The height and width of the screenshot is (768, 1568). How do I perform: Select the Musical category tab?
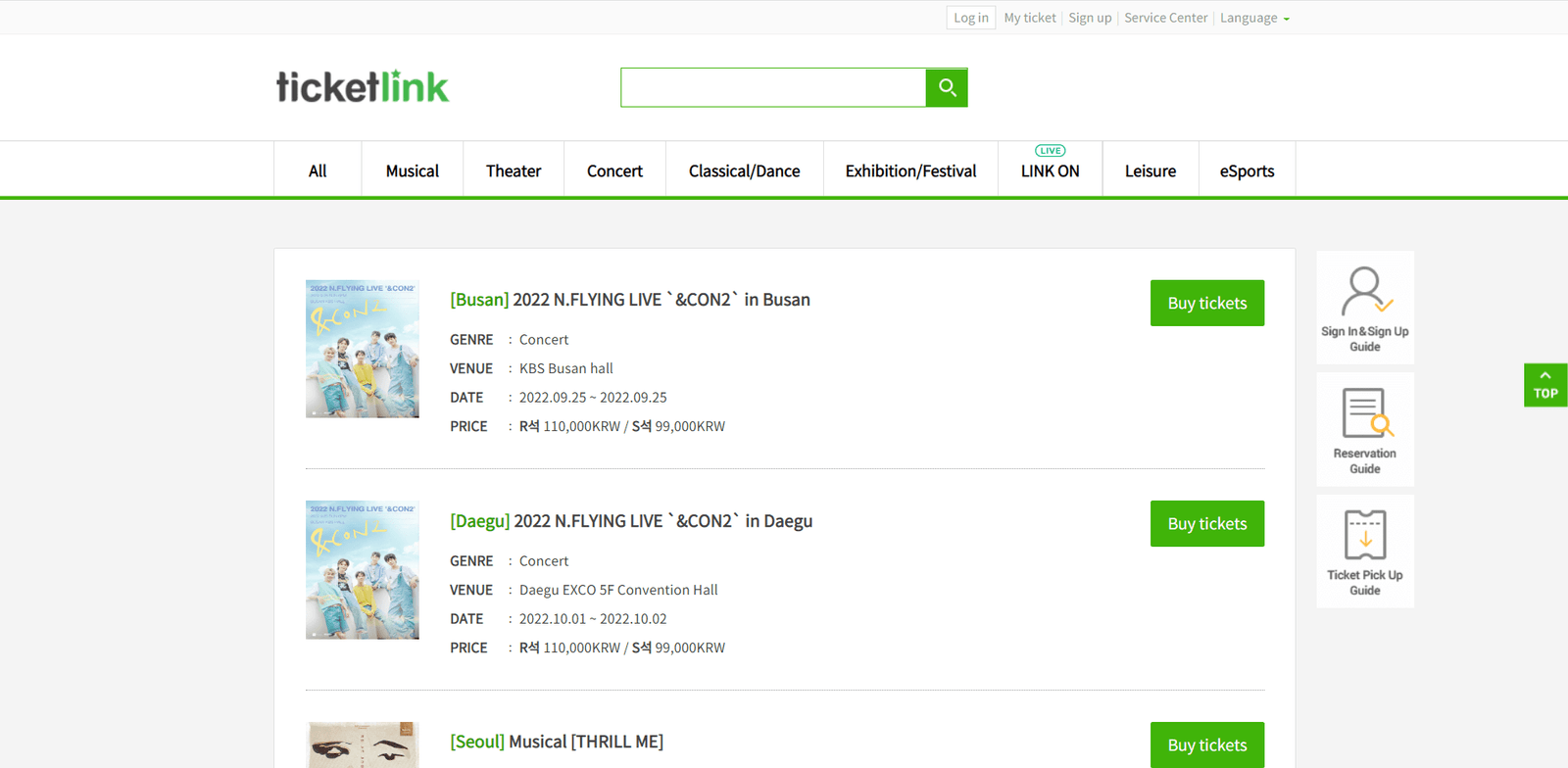pos(412,170)
